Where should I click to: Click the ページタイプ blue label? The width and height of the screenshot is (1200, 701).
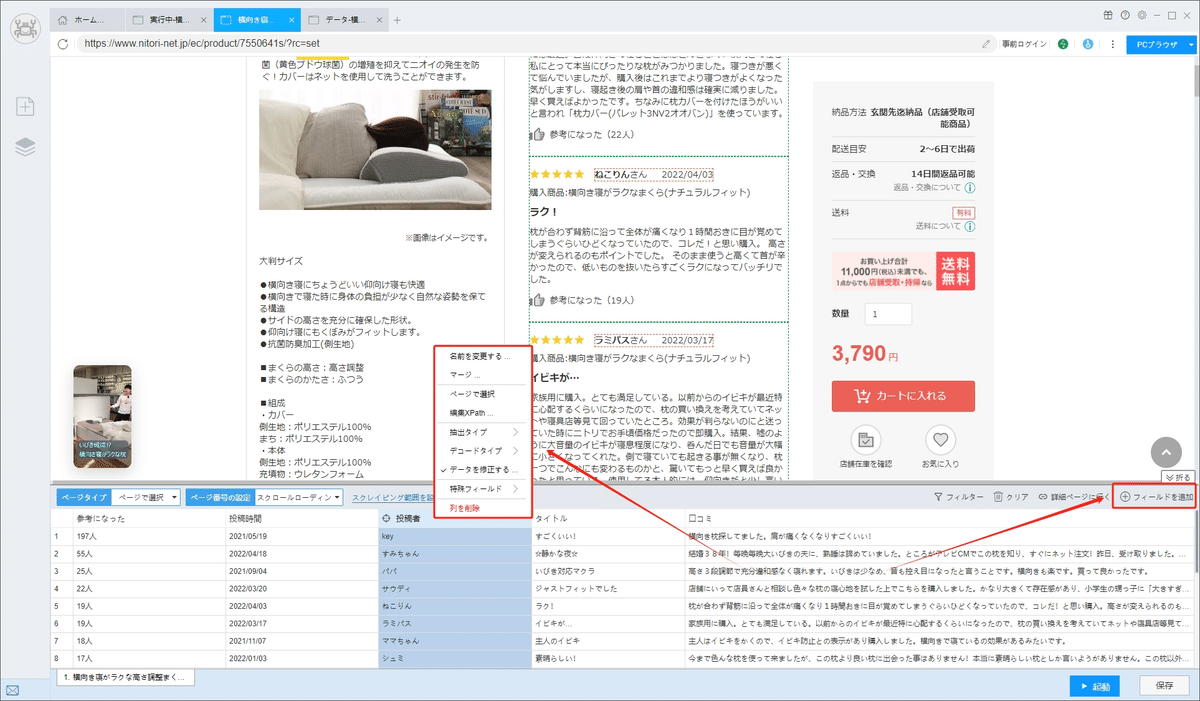pyautogui.click(x=83, y=496)
